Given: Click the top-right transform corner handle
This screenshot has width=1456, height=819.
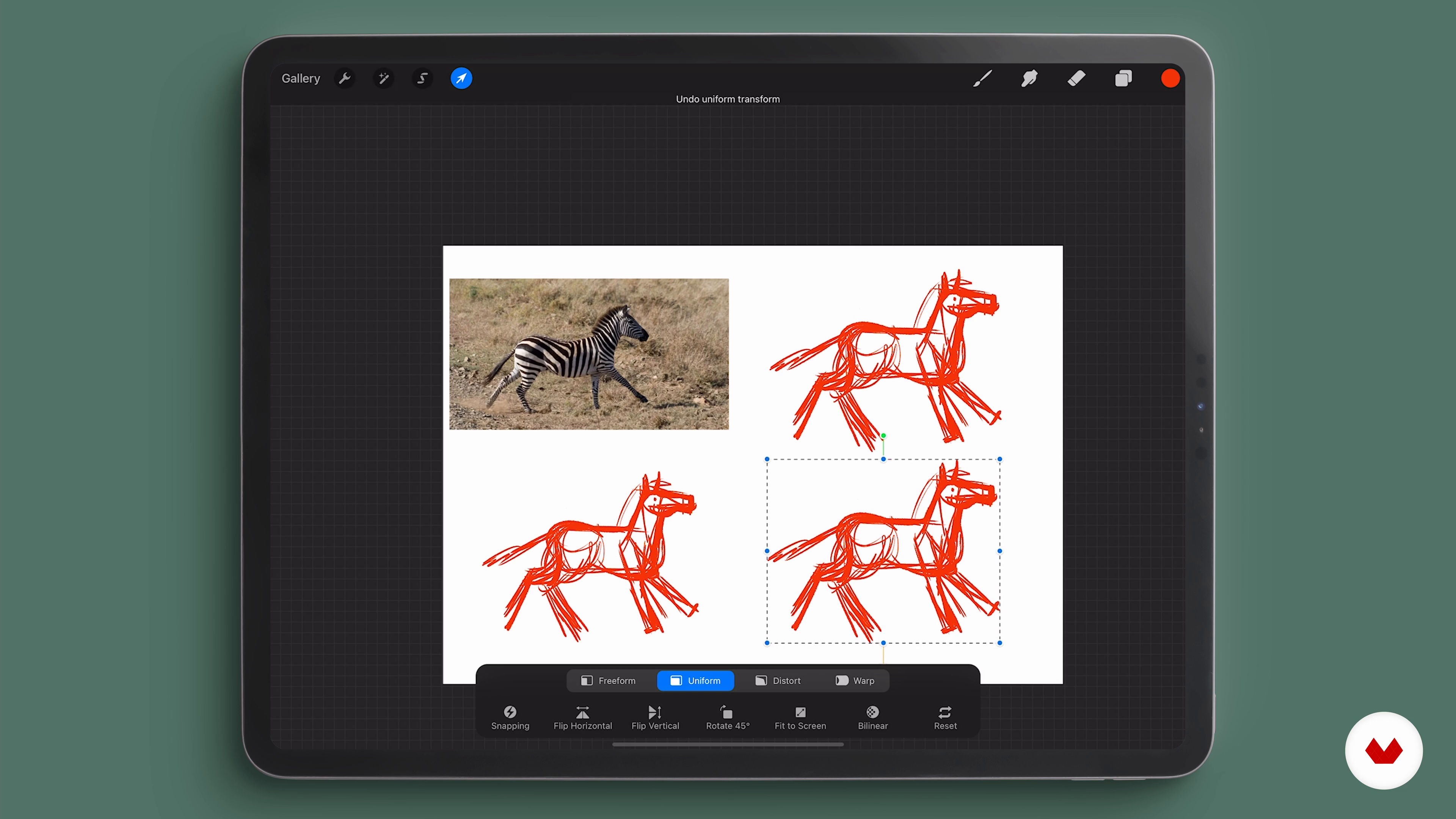Looking at the screenshot, I should click(1000, 459).
